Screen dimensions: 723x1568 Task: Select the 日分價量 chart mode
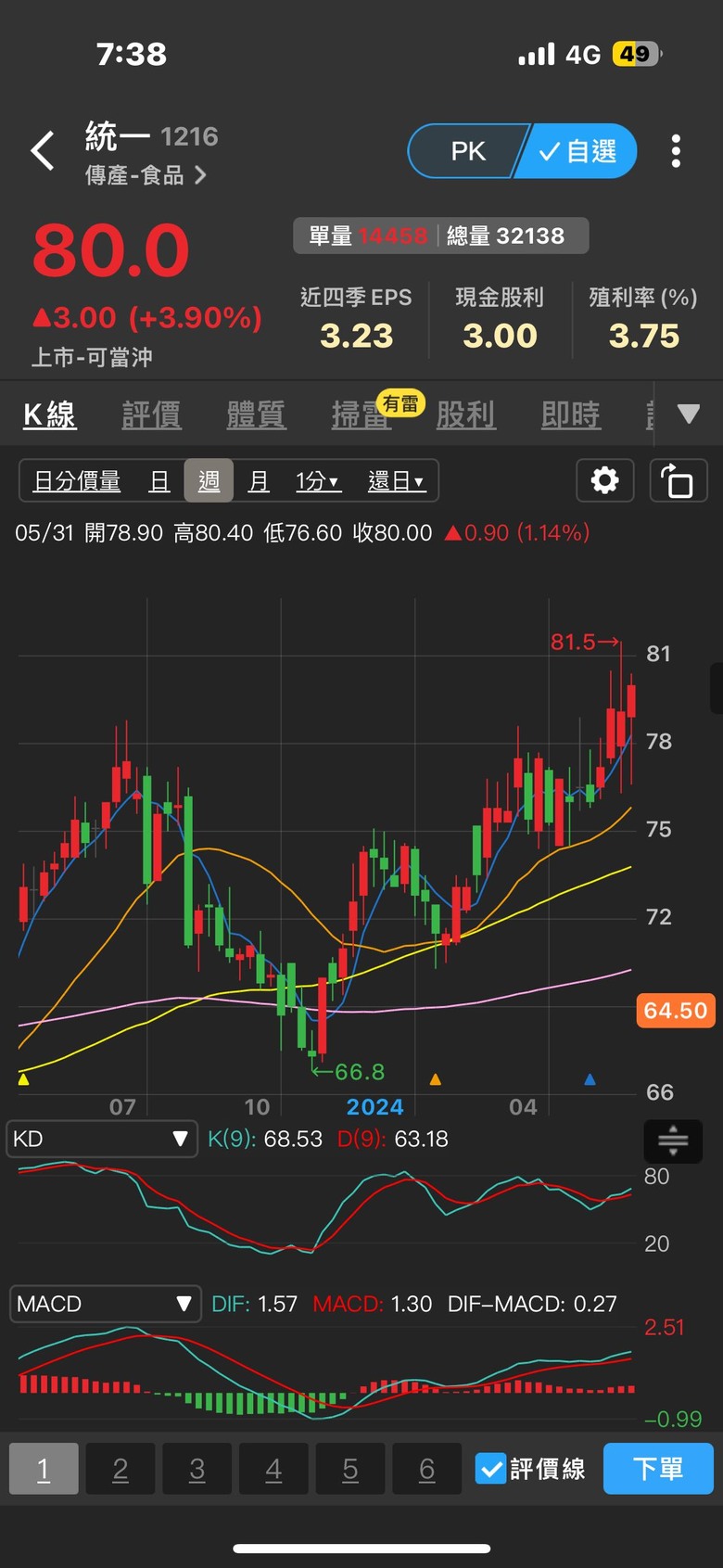(77, 481)
